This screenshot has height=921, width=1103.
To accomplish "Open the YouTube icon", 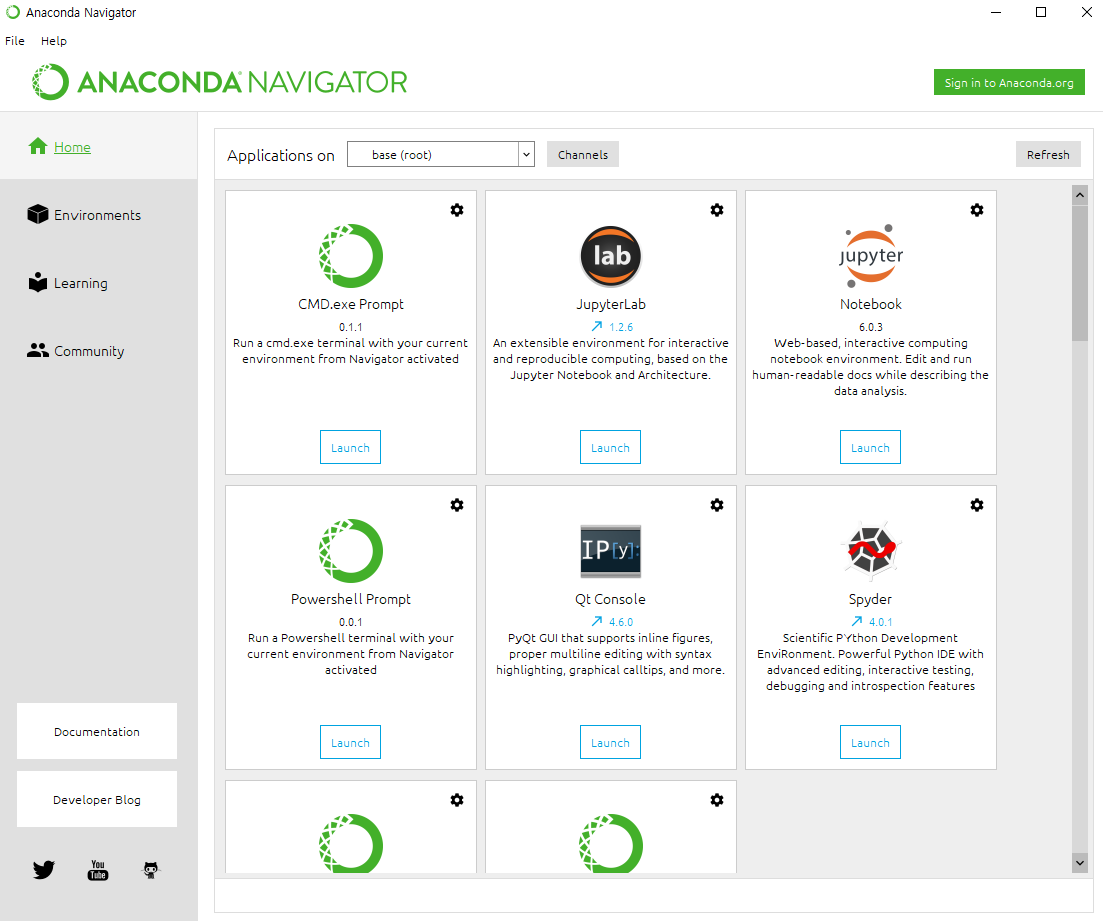I will 98,870.
